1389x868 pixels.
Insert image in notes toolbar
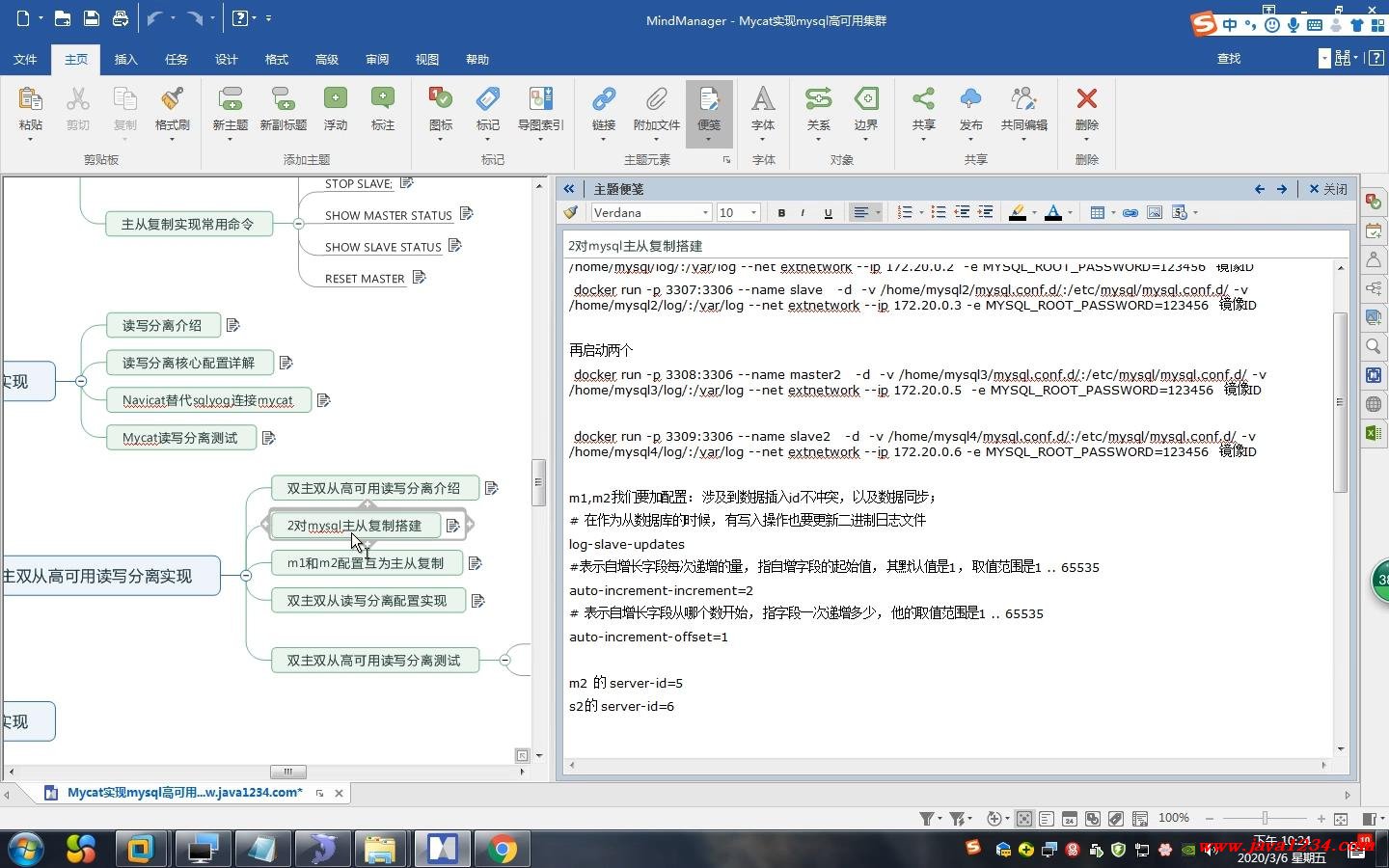1154,212
